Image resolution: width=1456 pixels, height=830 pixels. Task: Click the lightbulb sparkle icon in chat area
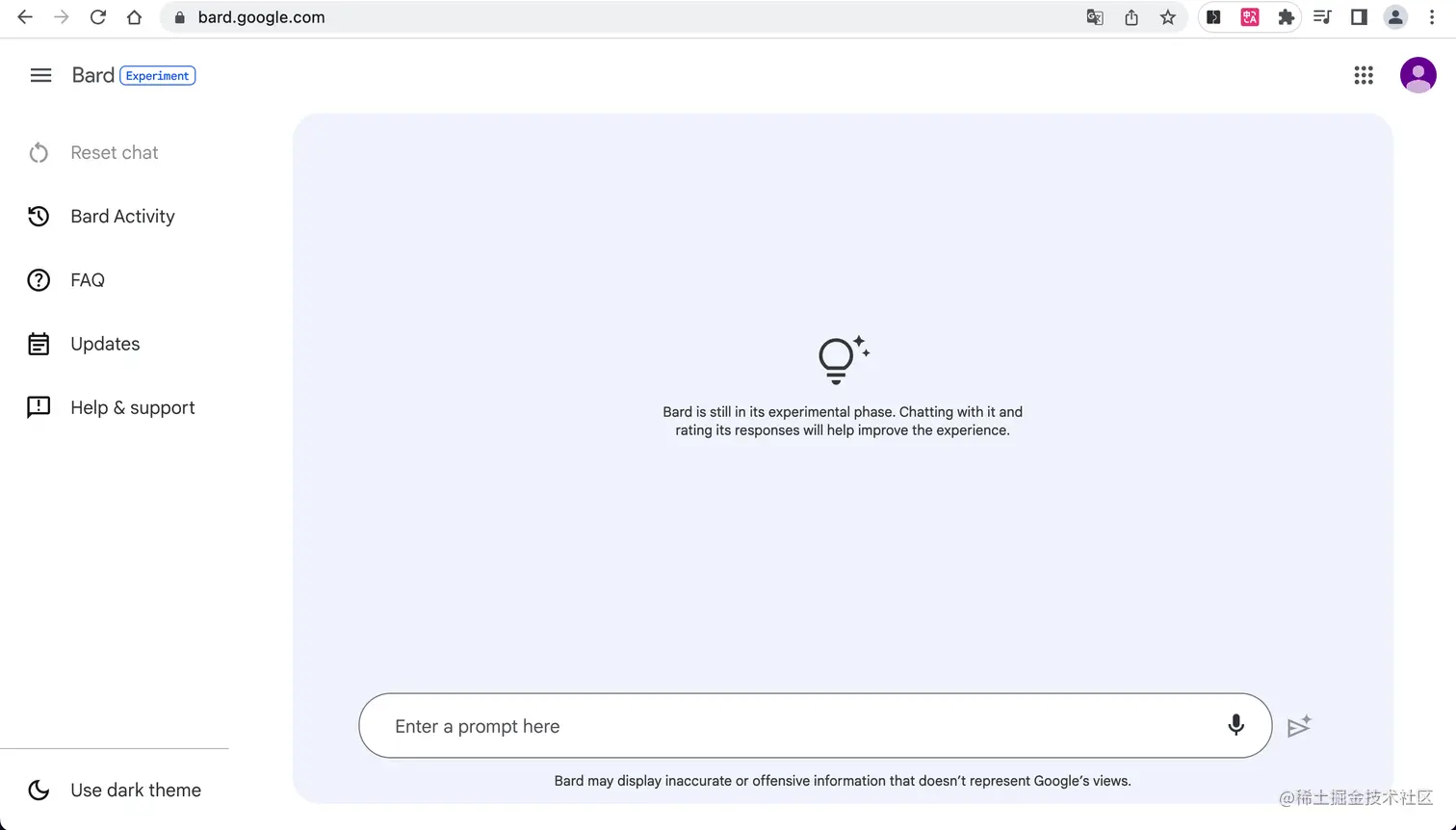point(843,359)
